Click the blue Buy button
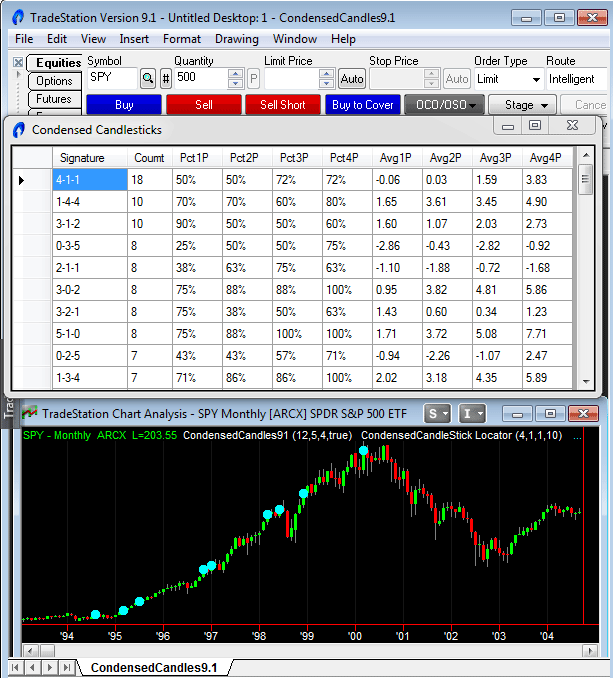Screen dimensions: 613x678 (124, 105)
